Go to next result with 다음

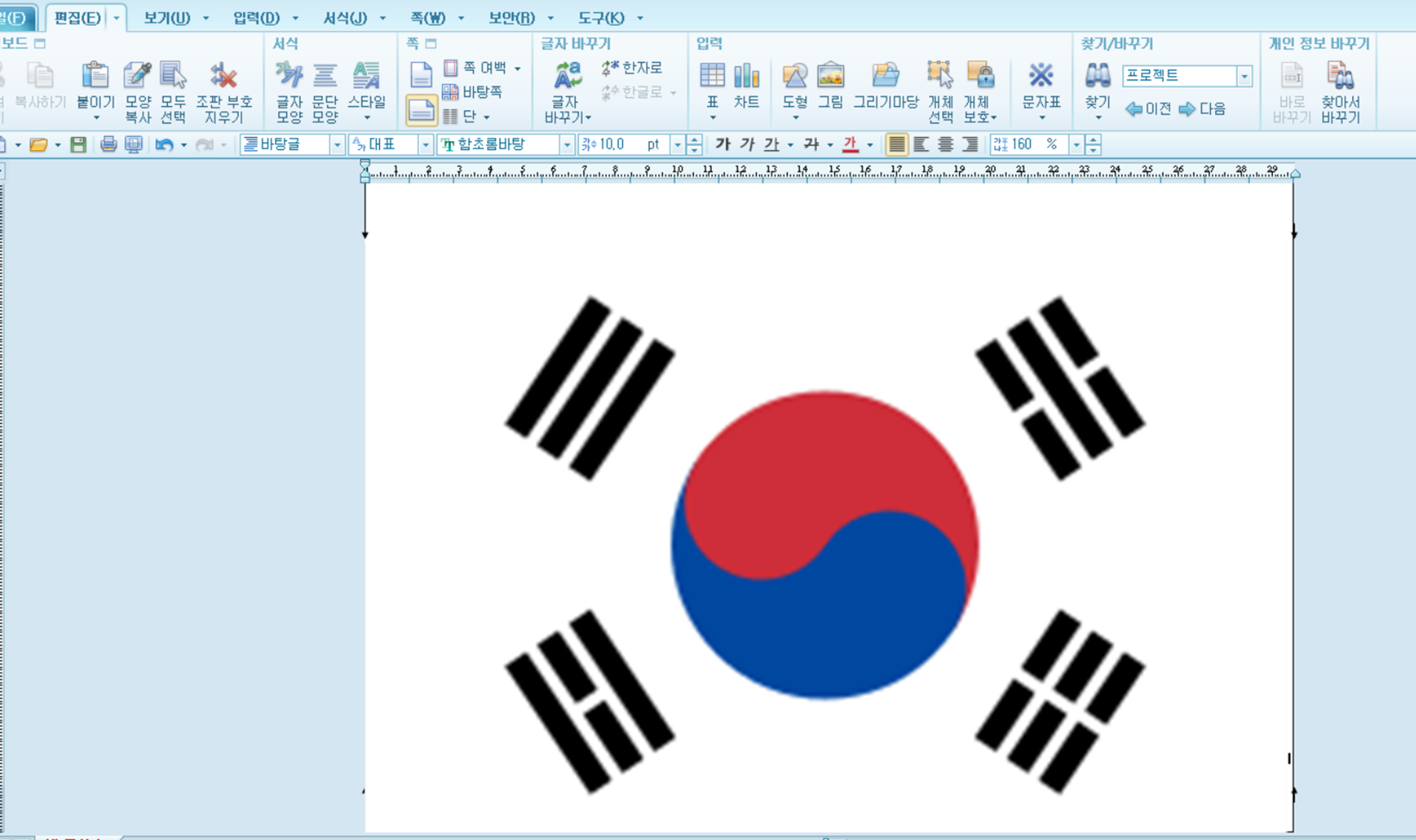pyautogui.click(x=1201, y=109)
